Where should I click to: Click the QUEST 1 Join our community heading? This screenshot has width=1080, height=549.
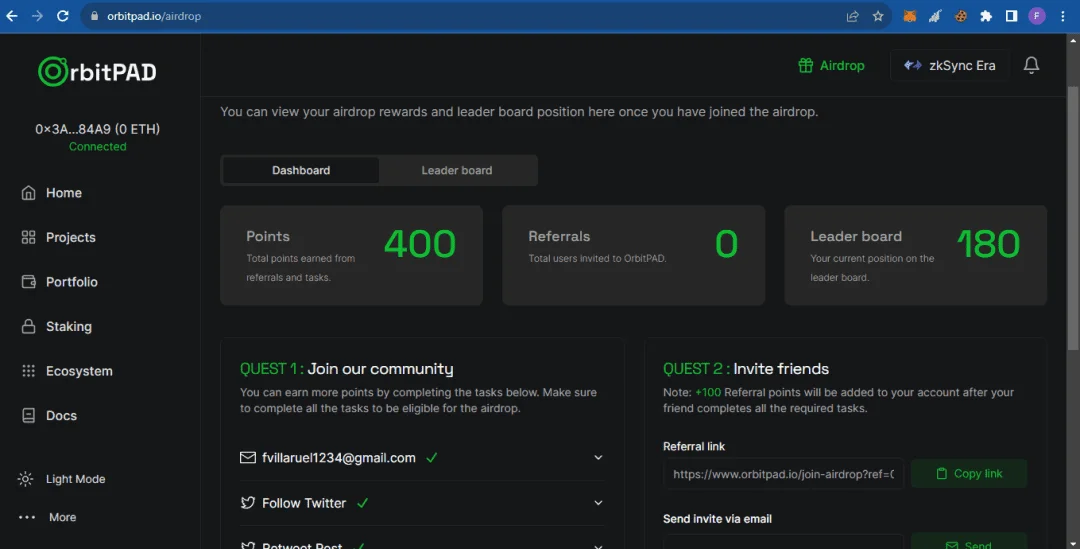coord(346,369)
